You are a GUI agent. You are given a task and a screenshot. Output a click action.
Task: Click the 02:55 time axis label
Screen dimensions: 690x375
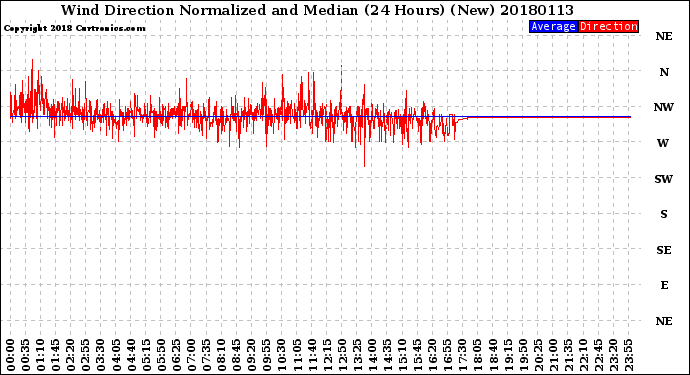coord(86,355)
